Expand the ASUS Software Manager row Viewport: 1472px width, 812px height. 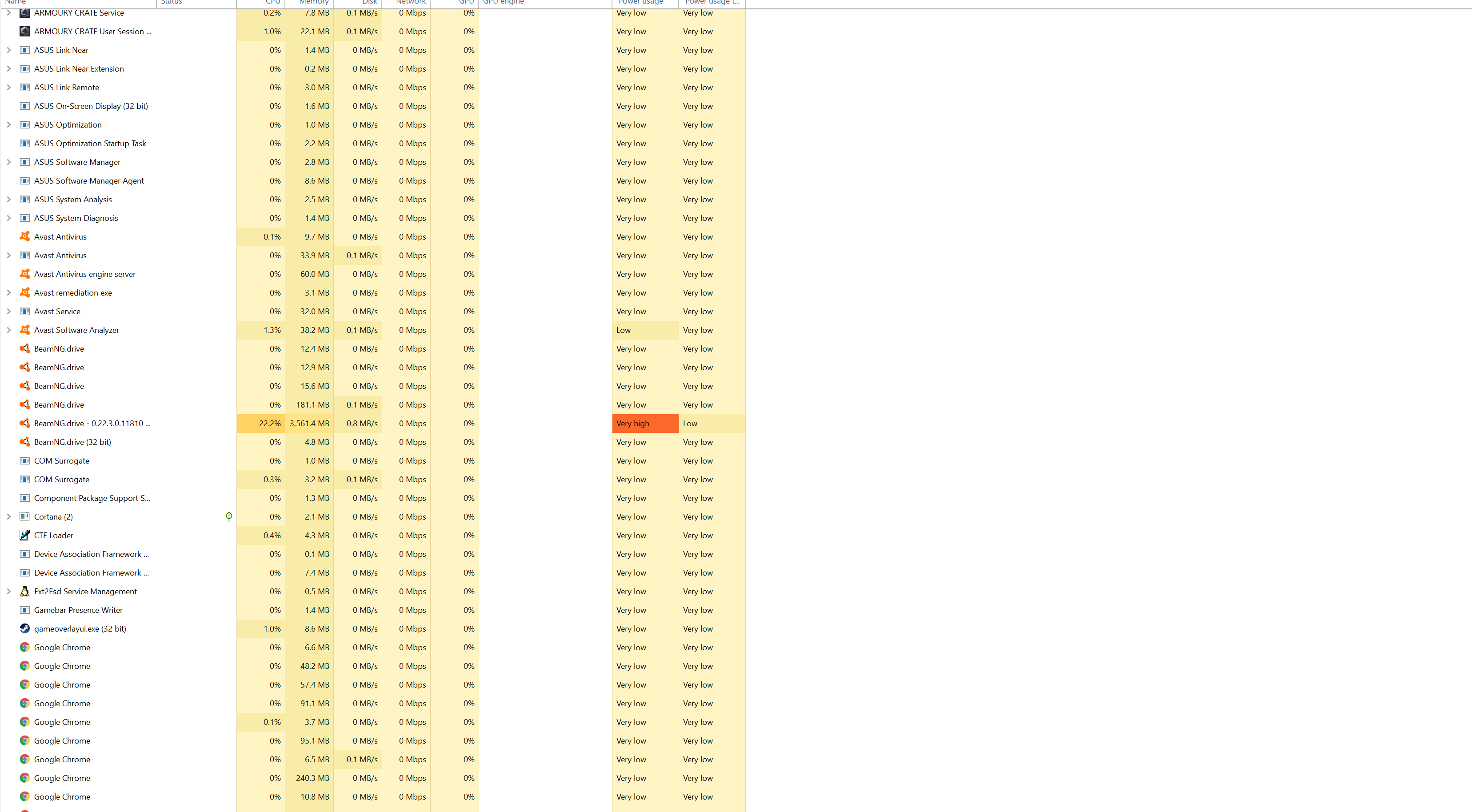pyautogui.click(x=8, y=162)
